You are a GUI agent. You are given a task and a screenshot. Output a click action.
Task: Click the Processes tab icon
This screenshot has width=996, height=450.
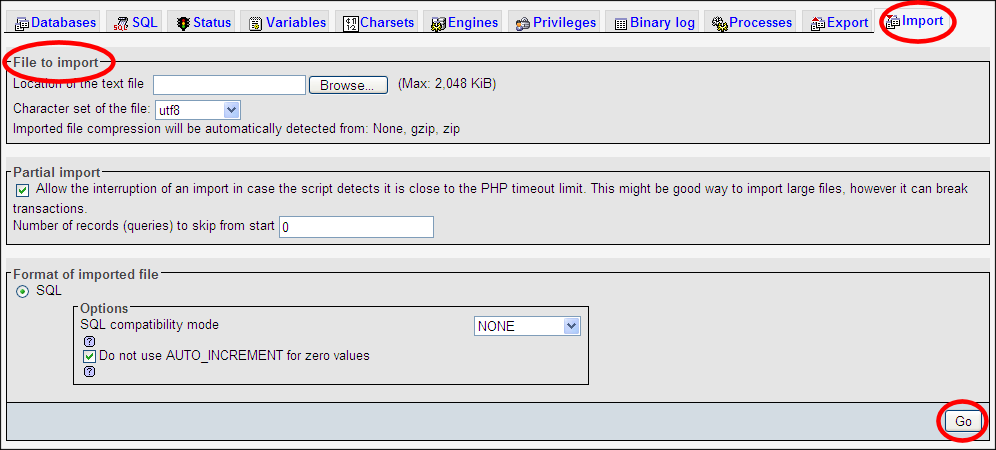pos(720,24)
